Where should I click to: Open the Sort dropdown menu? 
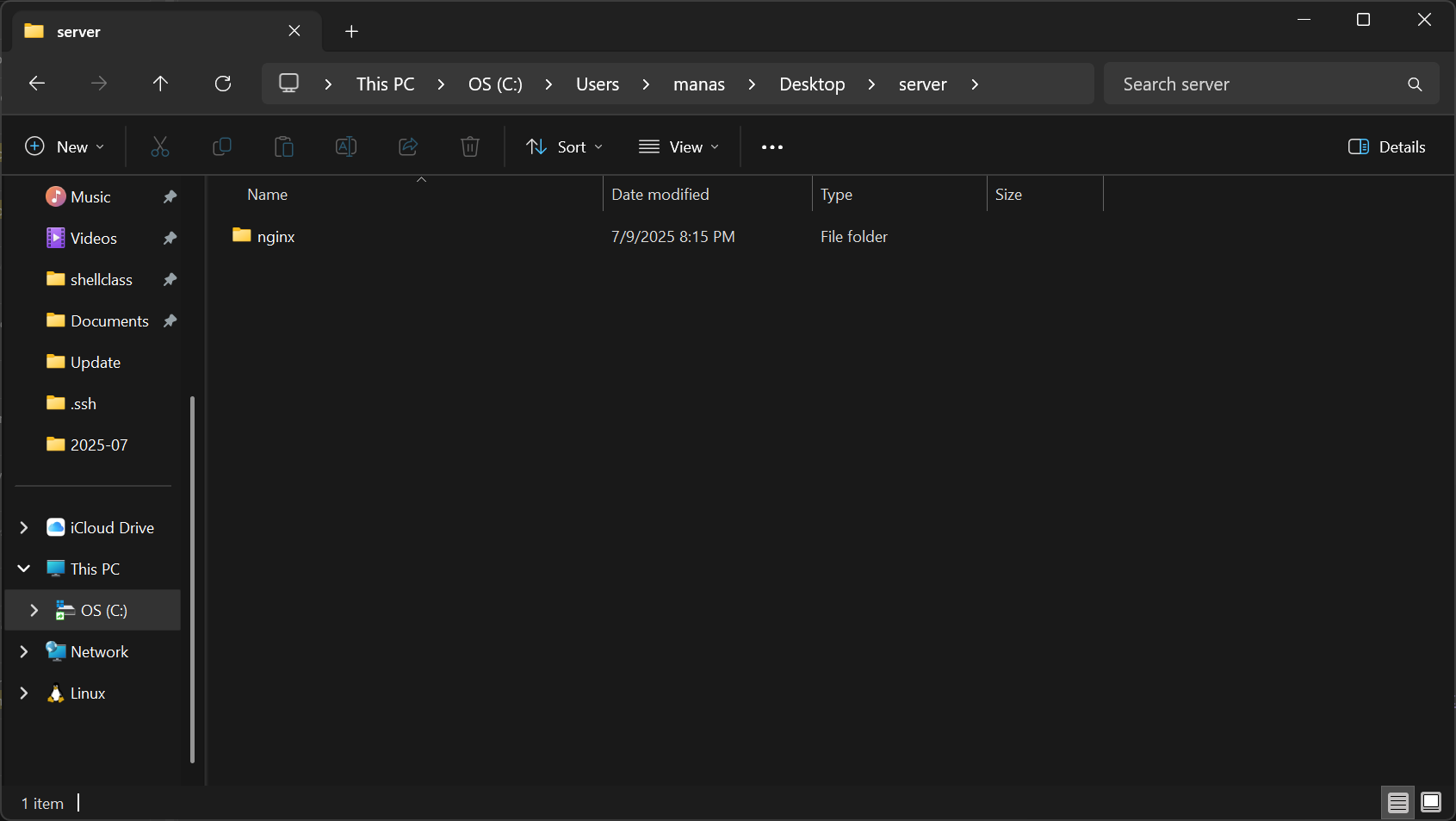click(565, 146)
